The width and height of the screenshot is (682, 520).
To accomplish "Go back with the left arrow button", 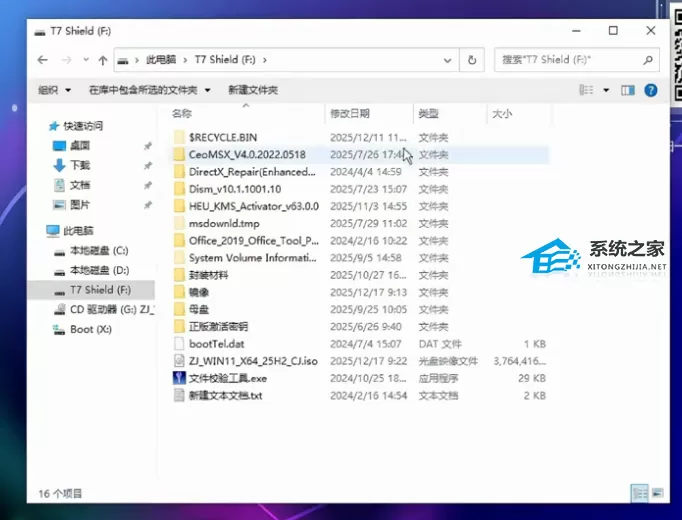I will point(43,60).
